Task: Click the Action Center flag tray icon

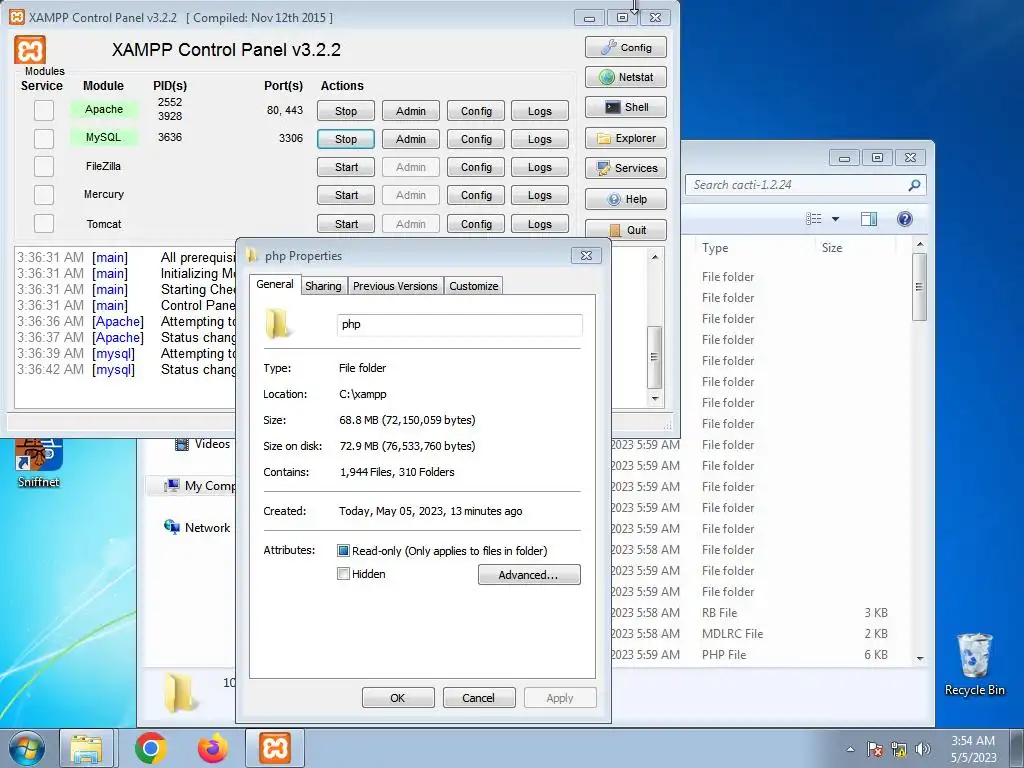Action: point(874,749)
